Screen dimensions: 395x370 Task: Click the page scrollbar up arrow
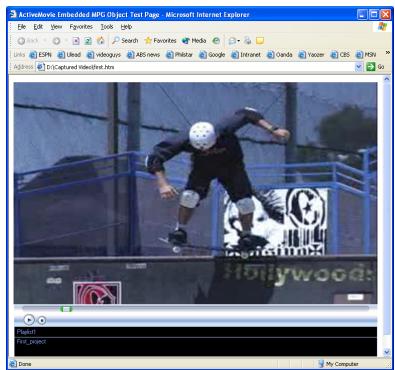pyautogui.click(x=387, y=79)
